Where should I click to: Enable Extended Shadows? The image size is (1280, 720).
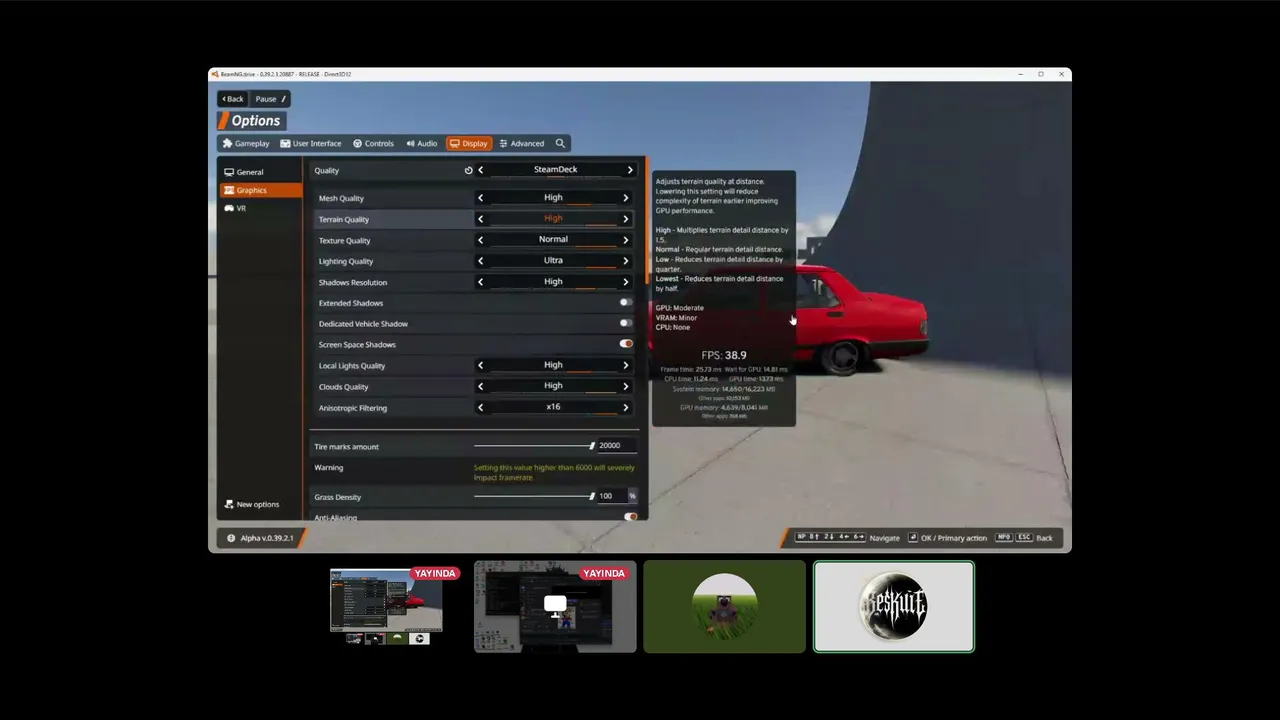pyautogui.click(x=625, y=303)
